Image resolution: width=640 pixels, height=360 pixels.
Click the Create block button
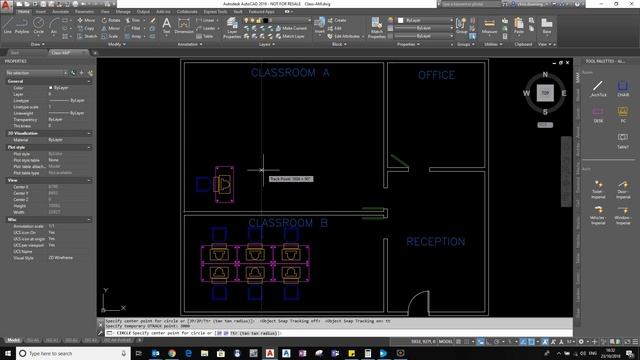point(337,20)
